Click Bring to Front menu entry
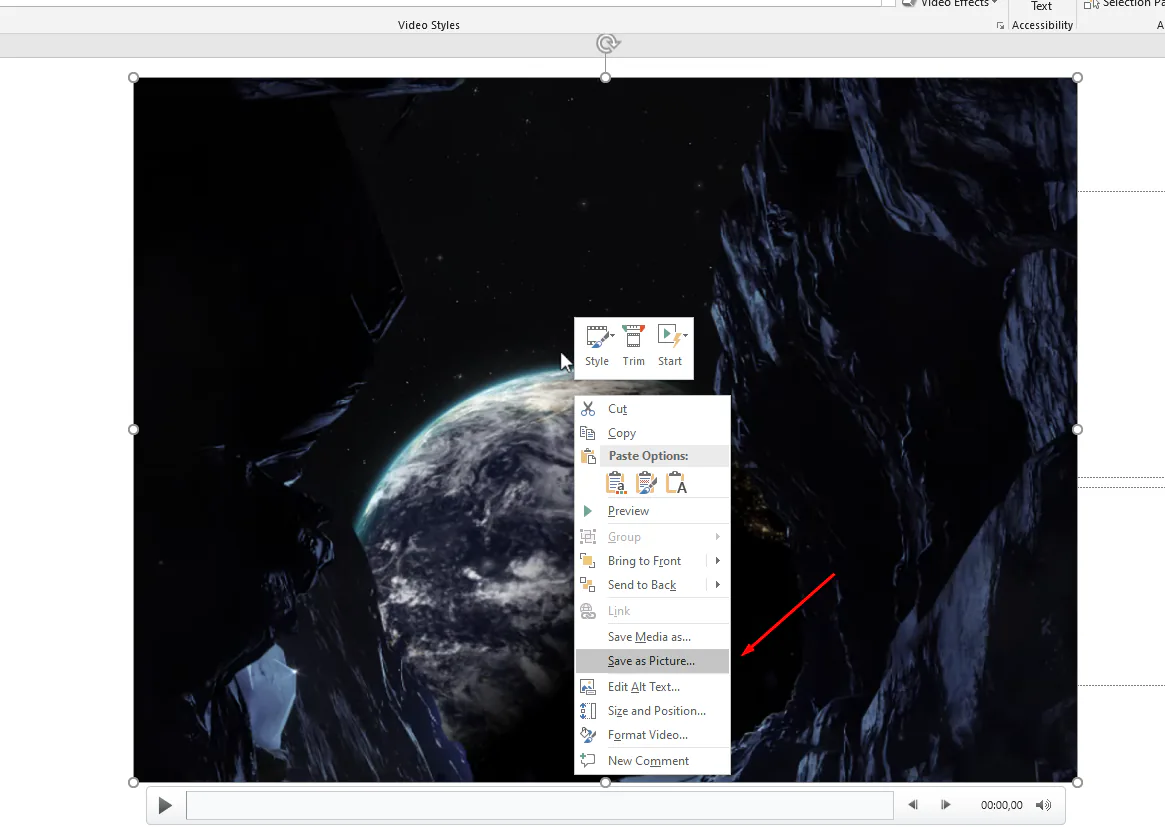 tap(643, 560)
